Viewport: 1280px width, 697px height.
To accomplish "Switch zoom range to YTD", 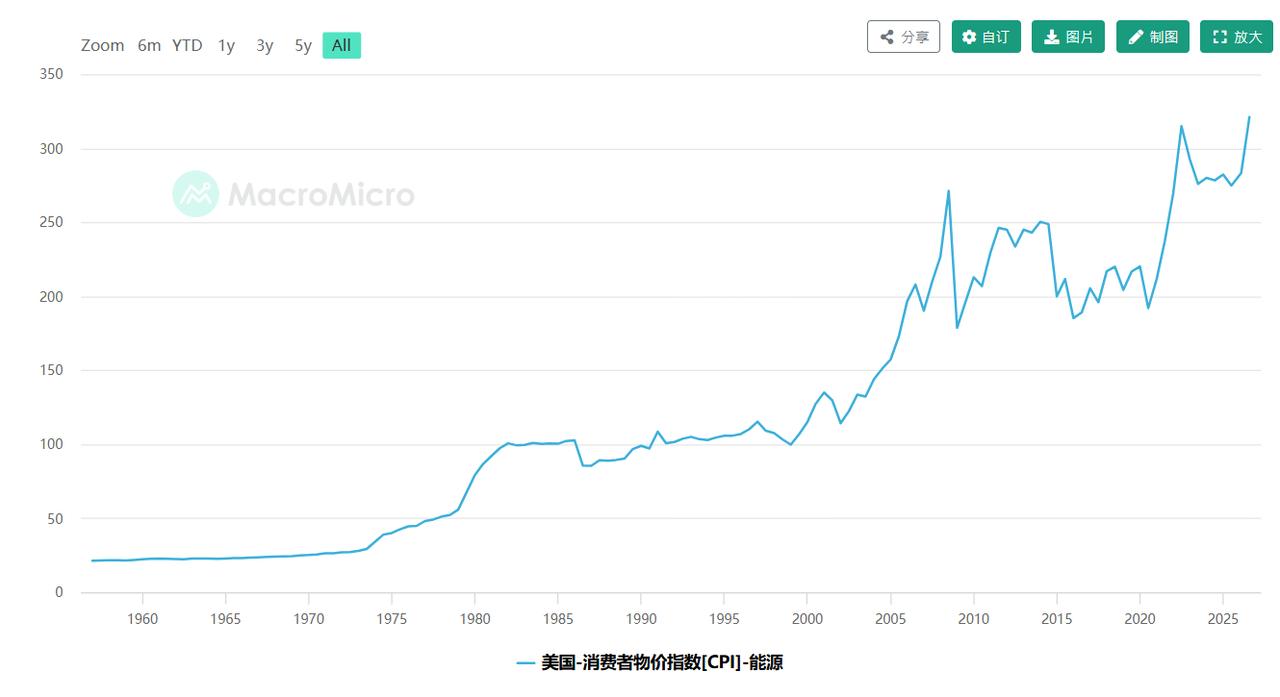I will pos(187,45).
